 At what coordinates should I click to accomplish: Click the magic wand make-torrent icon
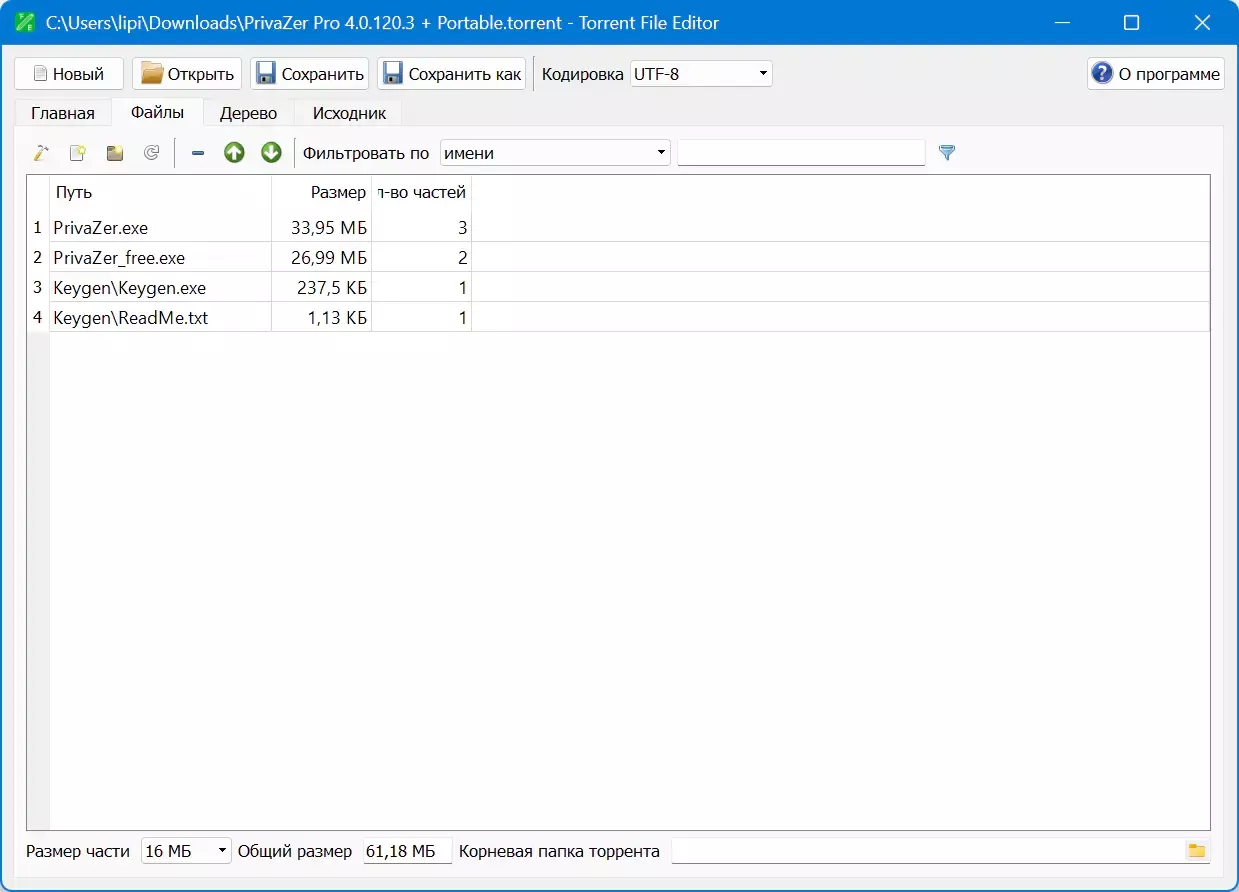(x=41, y=153)
